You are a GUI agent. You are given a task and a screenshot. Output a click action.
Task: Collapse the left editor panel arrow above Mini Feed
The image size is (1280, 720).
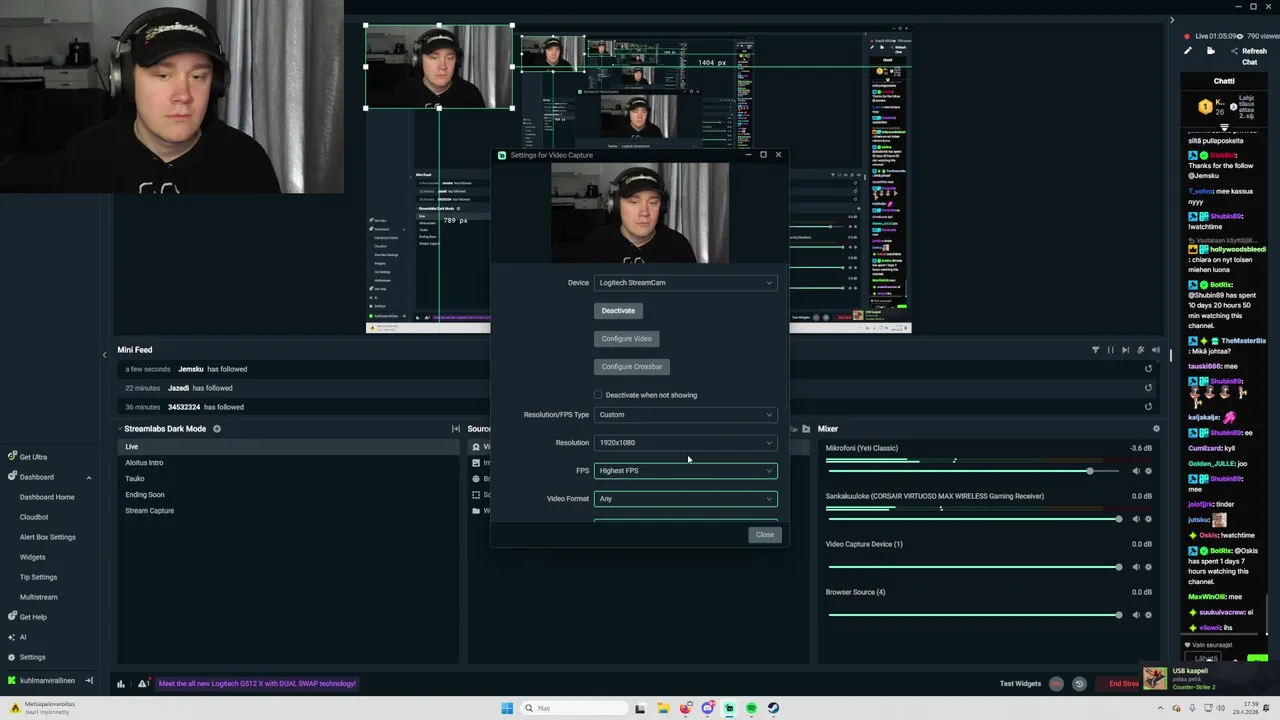click(x=104, y=354)
